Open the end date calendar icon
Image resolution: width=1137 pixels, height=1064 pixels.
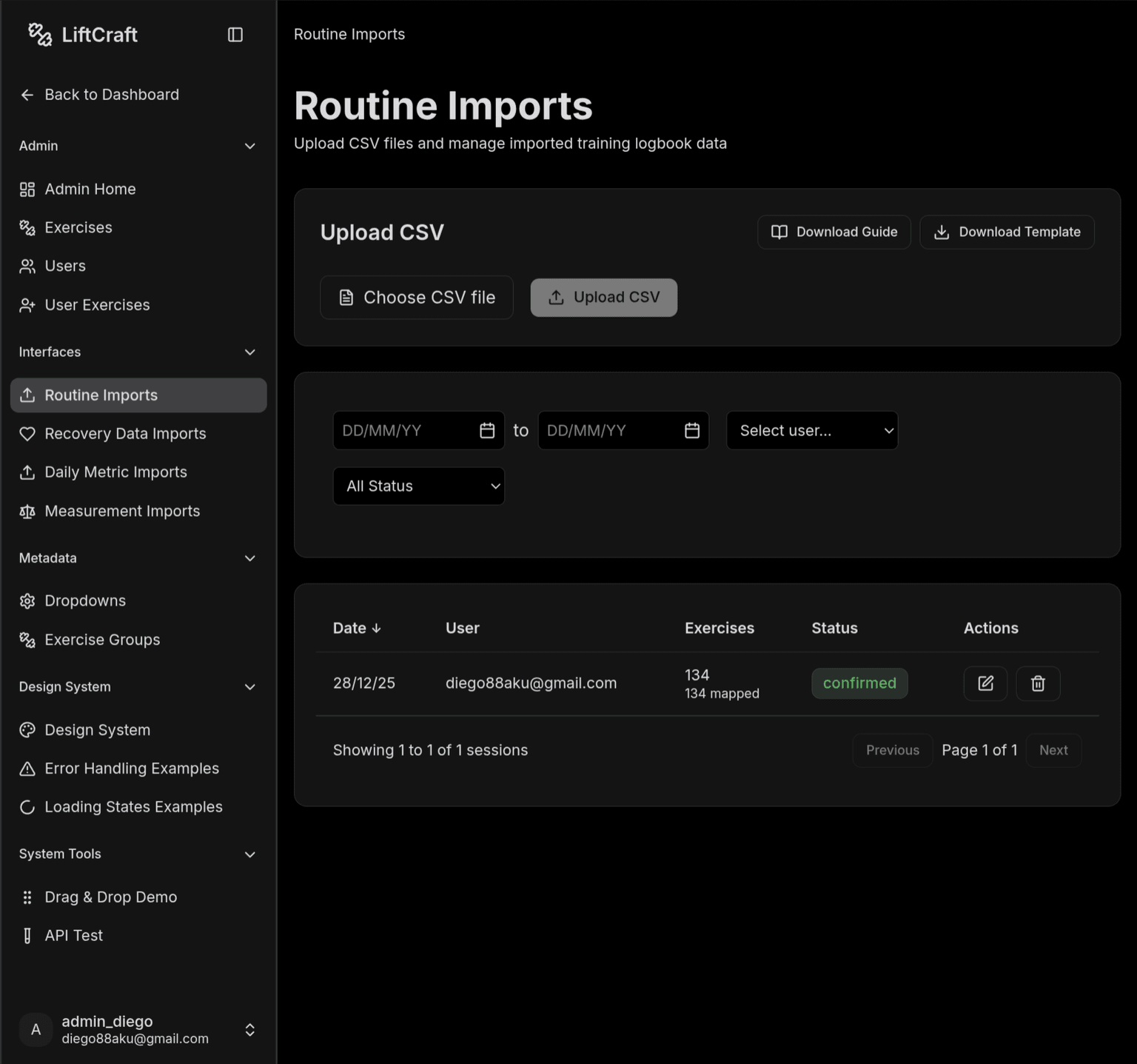tap(692, 430)
